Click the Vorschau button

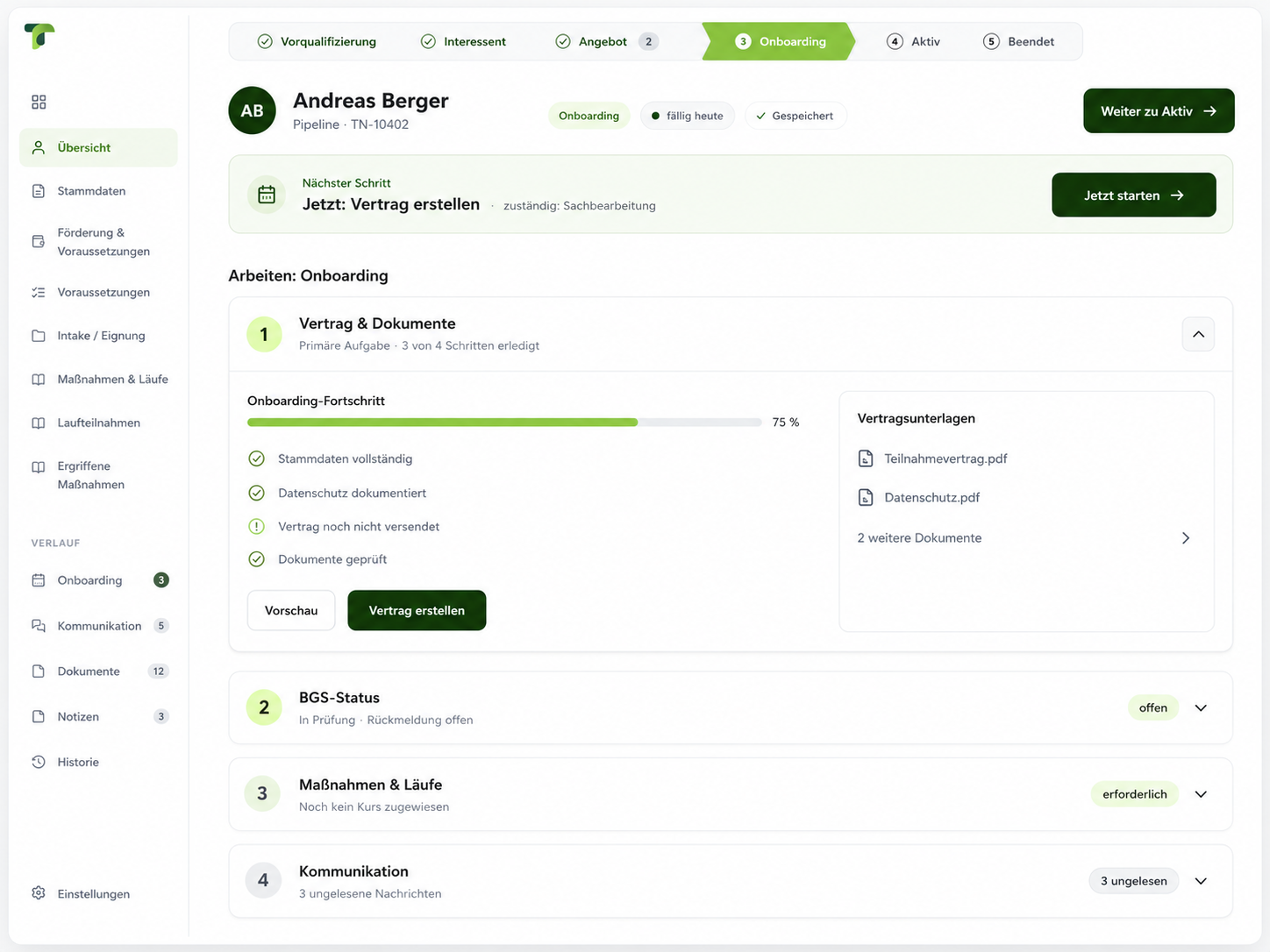[291, 610]
